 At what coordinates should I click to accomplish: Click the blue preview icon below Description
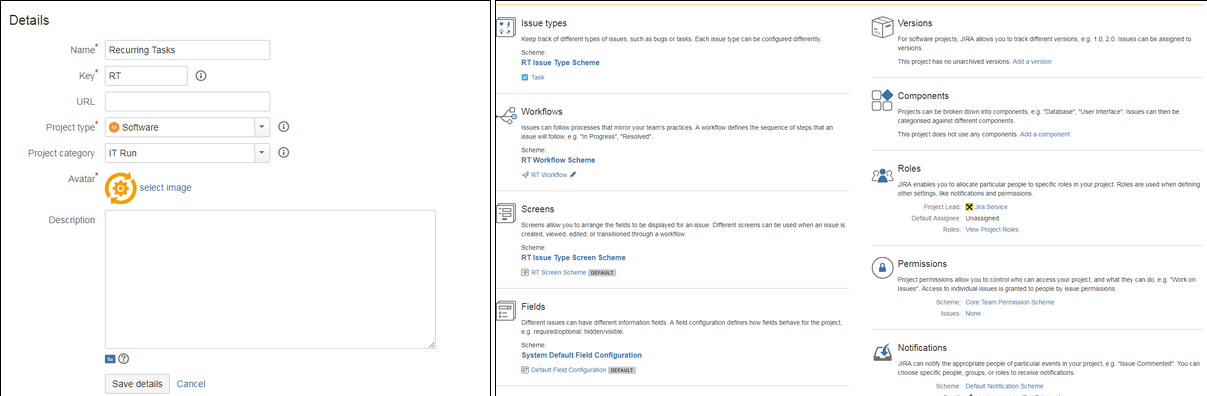coord(110,358)
